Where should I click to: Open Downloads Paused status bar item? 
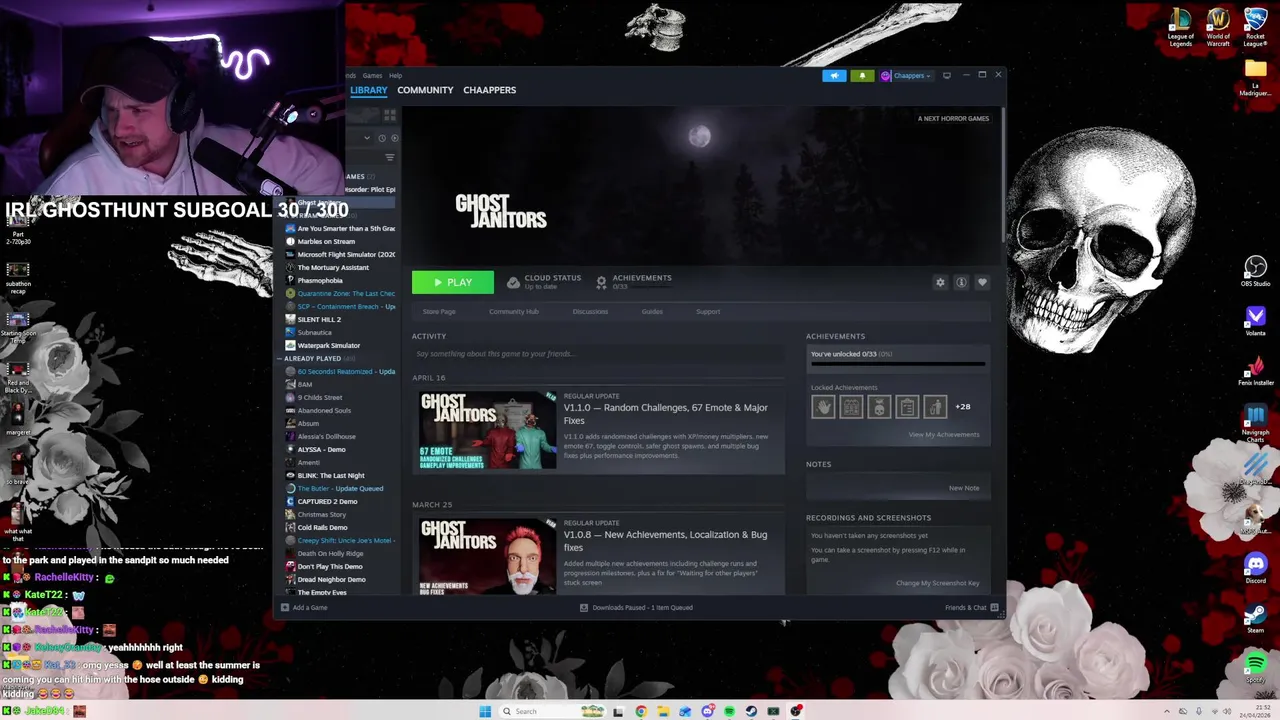[636, 607]
